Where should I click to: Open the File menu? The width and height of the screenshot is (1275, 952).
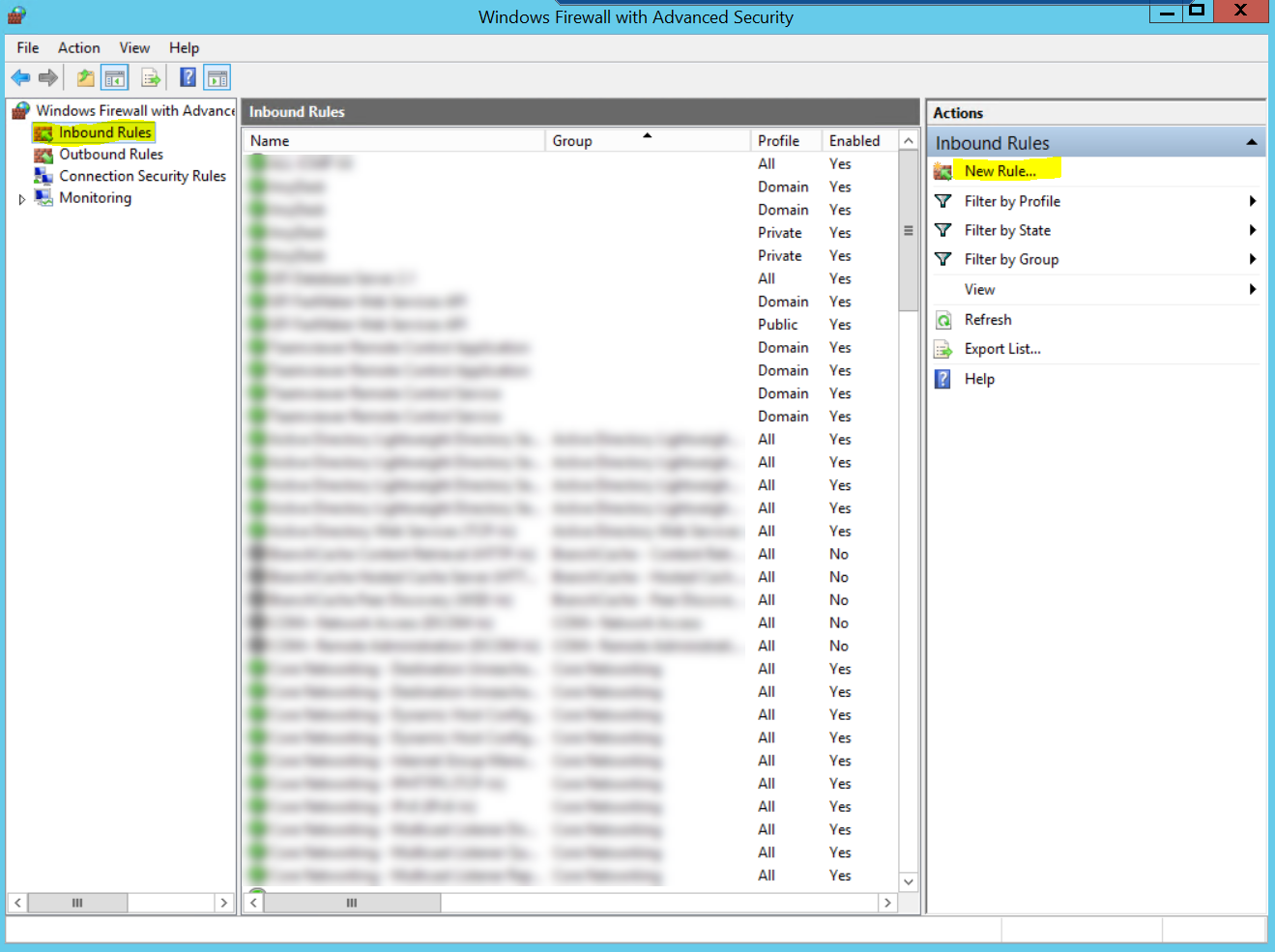click(28, 48)
